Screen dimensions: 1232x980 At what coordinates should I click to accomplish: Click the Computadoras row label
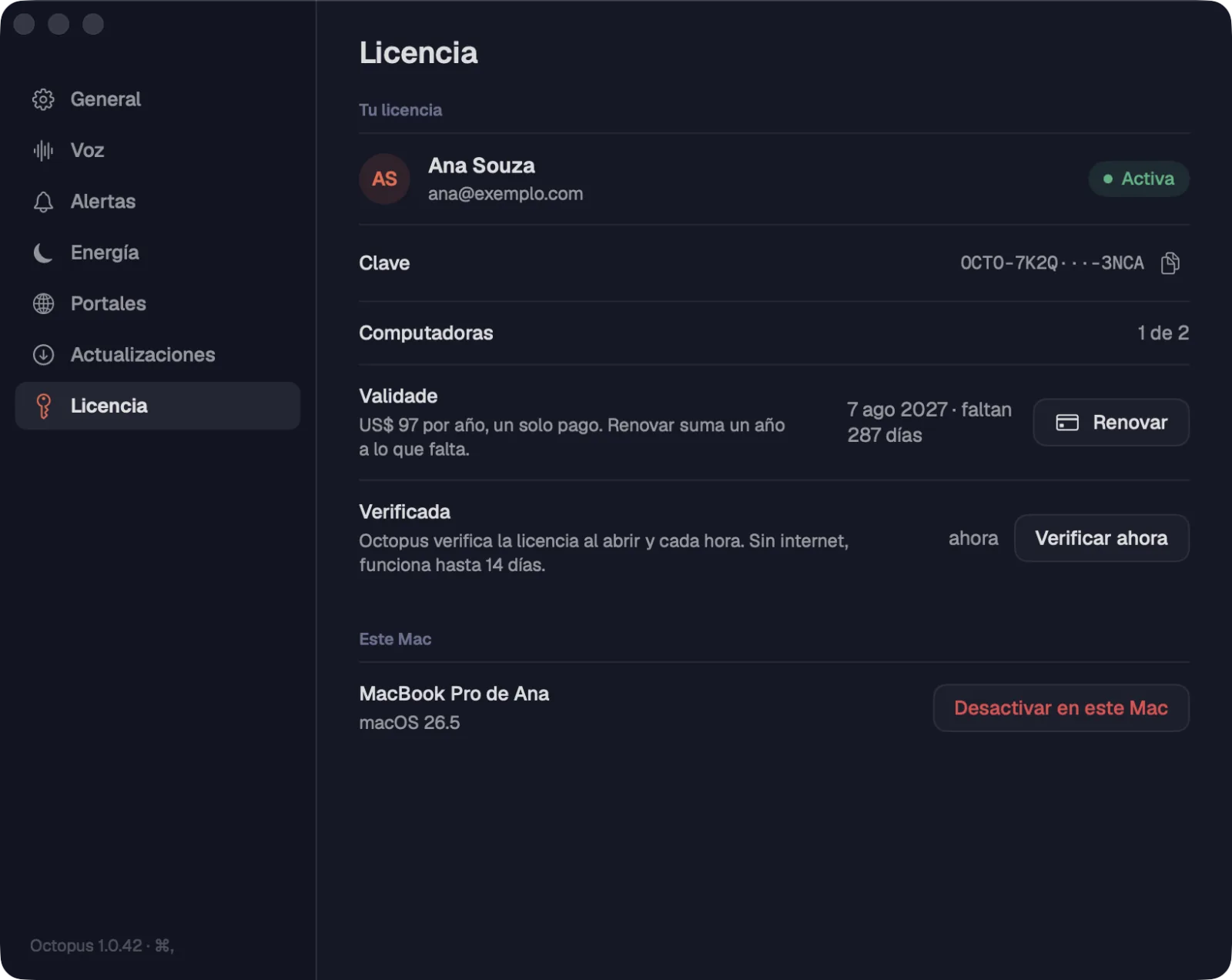[426, 333]
